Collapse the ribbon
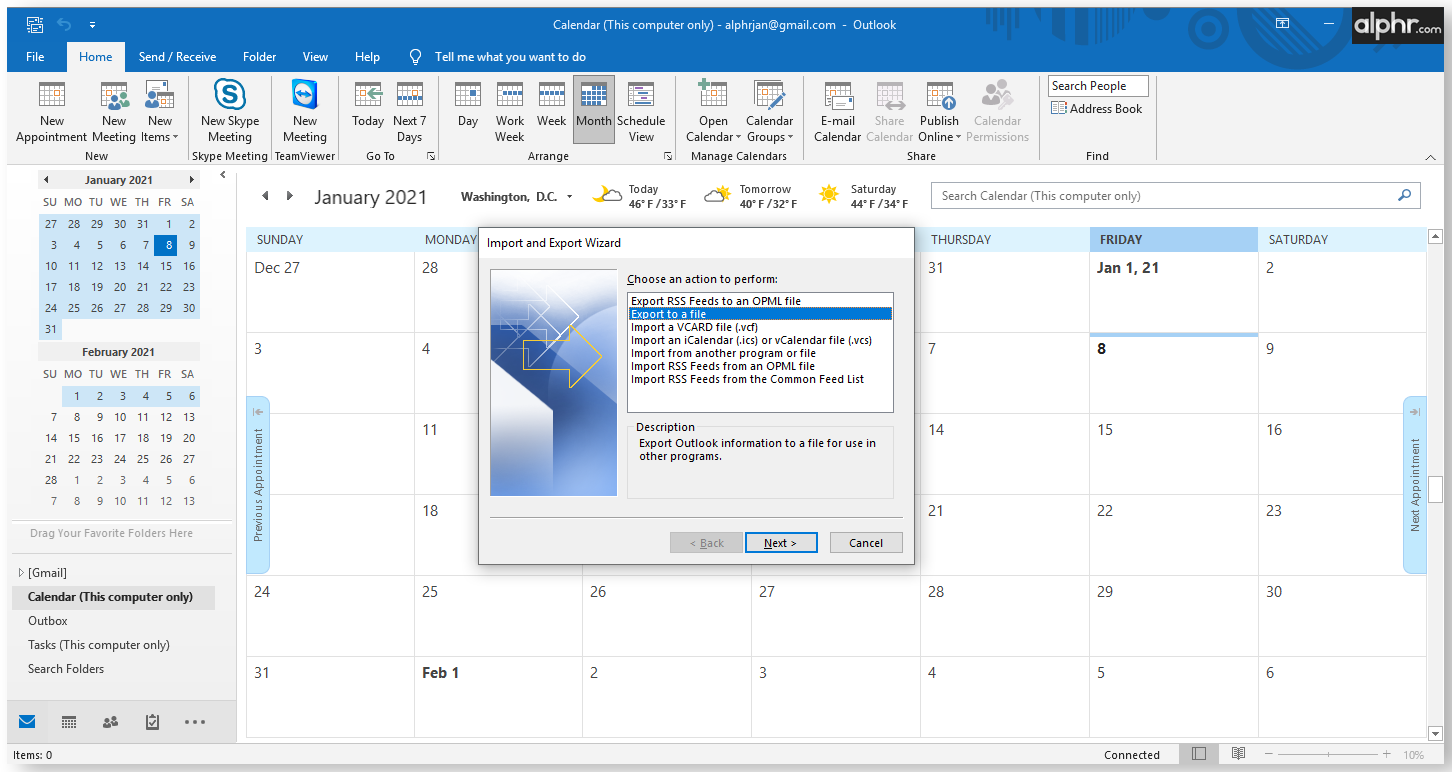Image resolution: width=1452 pixels, height=772 pixels. pyautogui.click(x=1431, y=157)
